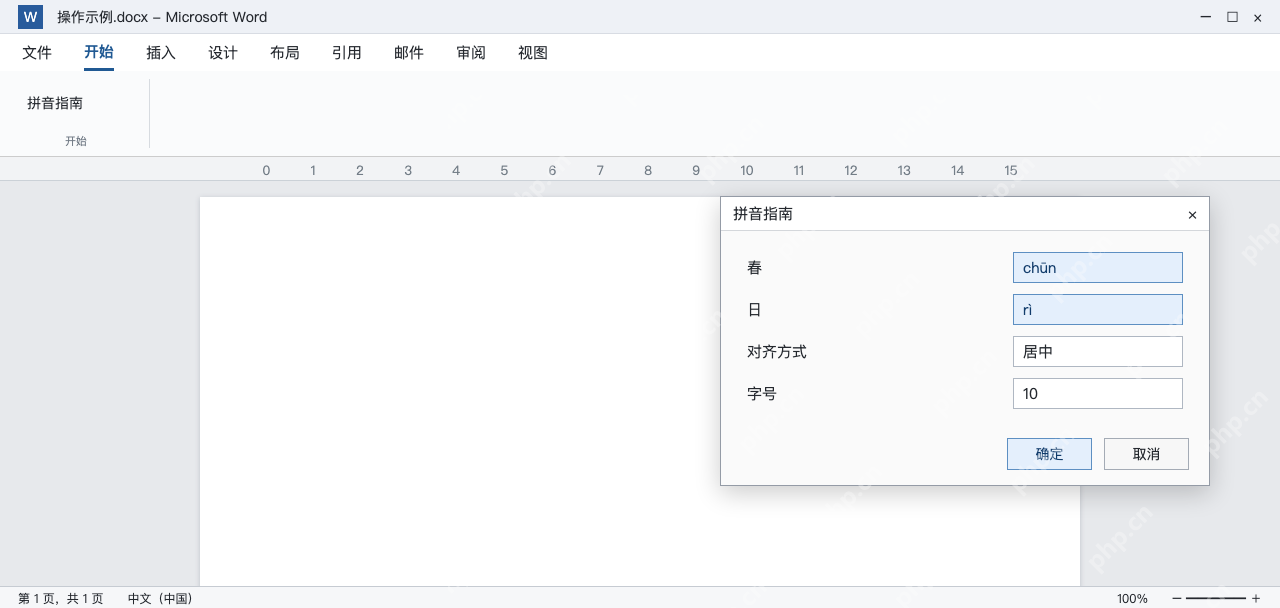Image resolution: width=1280 pixels, height=608 pixels.
Task: Switch to the 开始 ribbon tab
Action: pyautogui.click(x=99, y=53)
